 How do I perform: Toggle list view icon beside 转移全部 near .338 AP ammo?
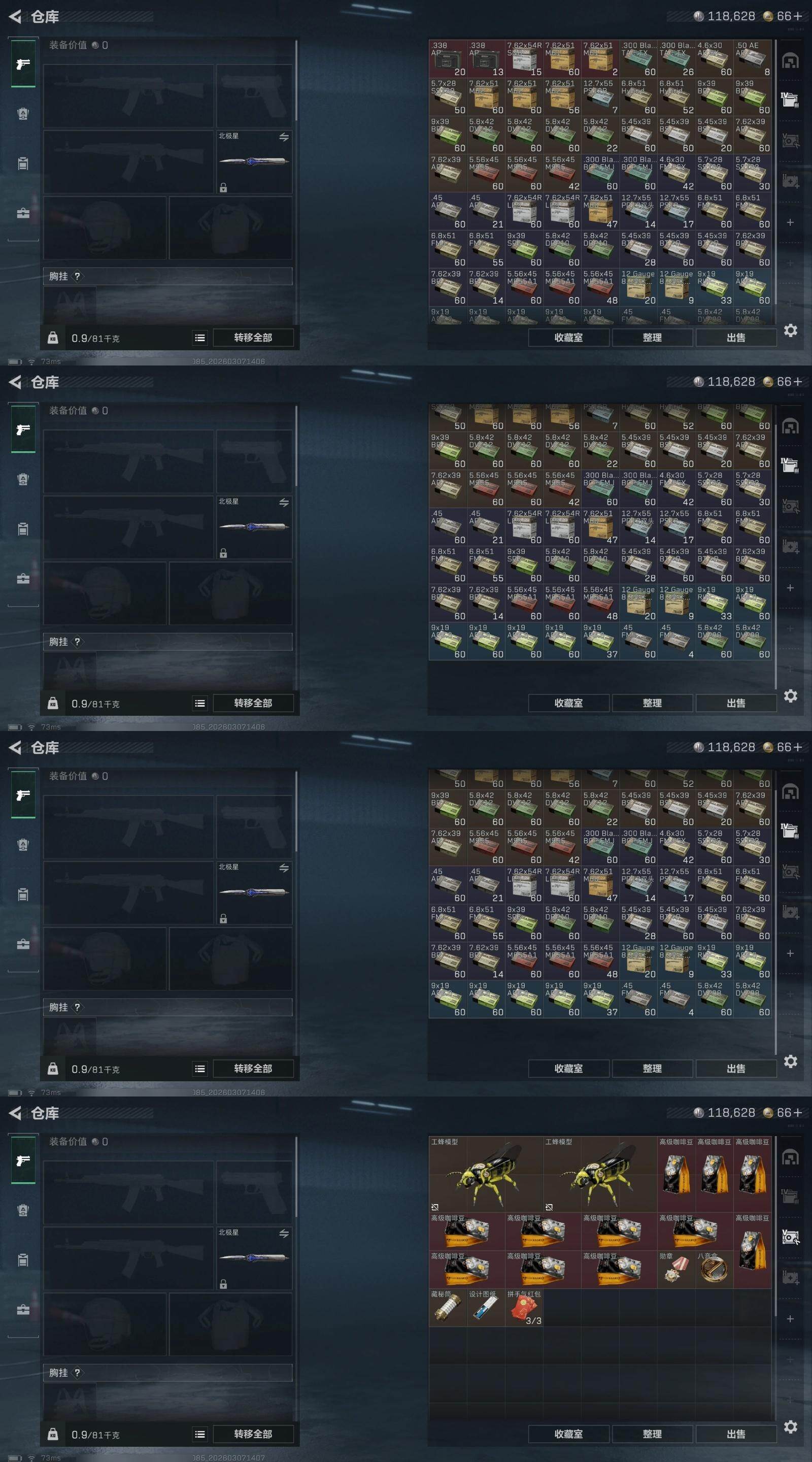200,338
